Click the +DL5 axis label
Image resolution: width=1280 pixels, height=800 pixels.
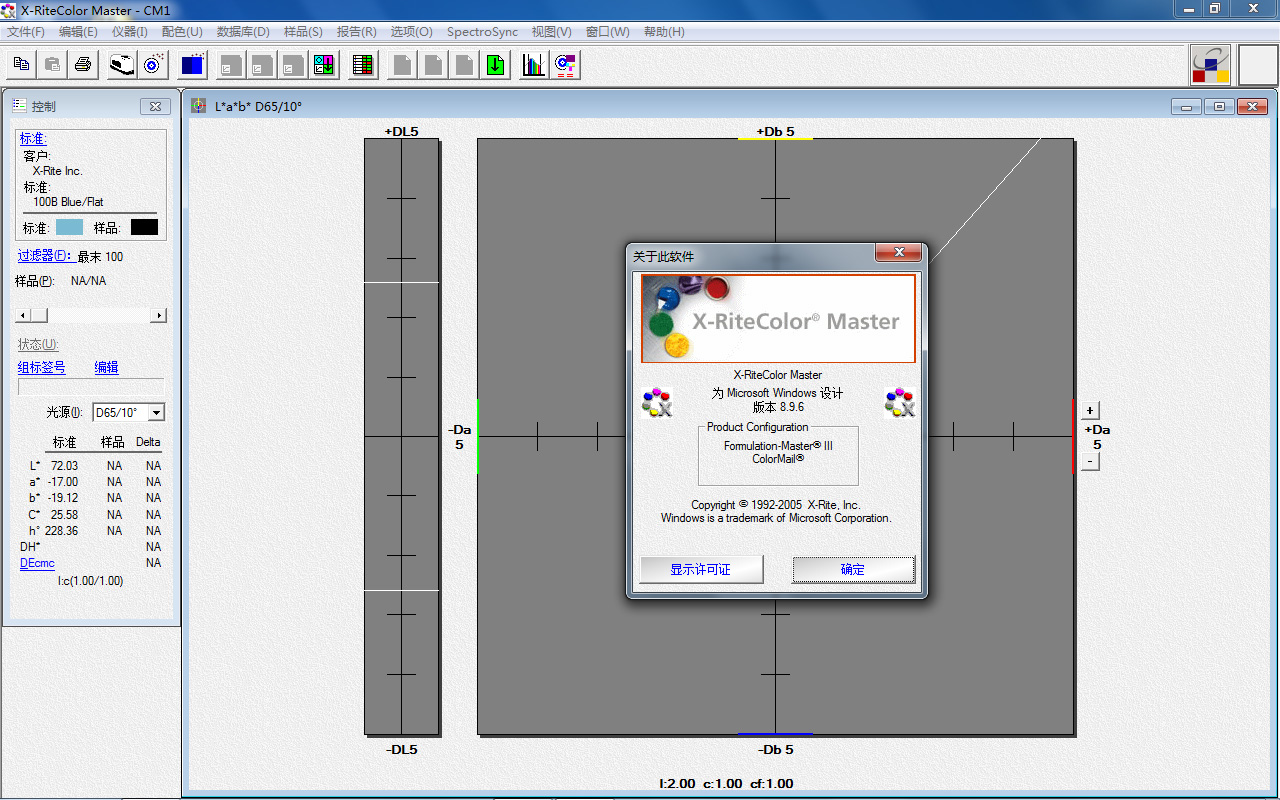pos(401,131)
